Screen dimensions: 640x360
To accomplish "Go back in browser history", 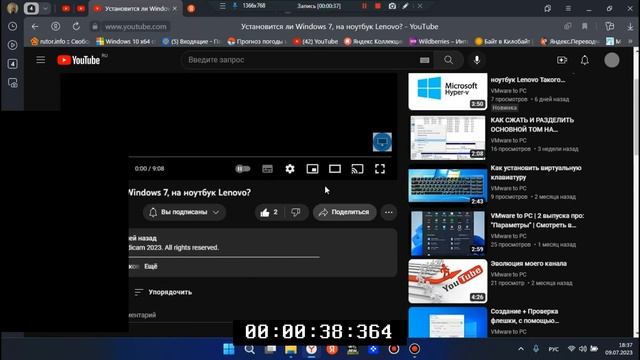I will pos(35,27).
